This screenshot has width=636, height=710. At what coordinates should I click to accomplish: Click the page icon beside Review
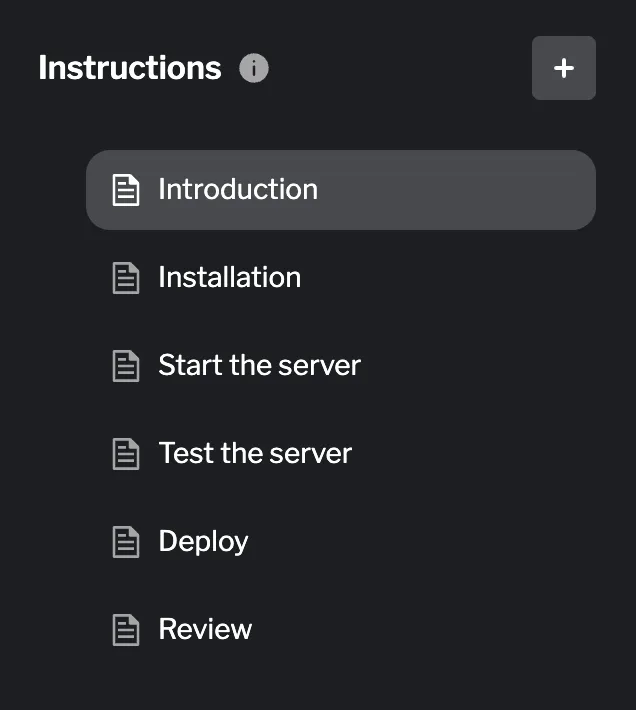[126, 630]
